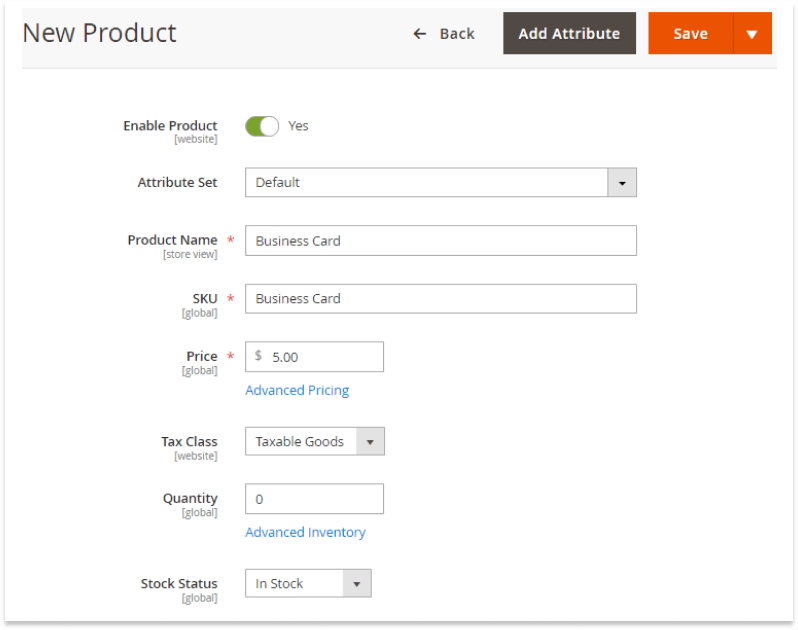The image size is (798, 630).
Task: Open the Save options arrow
Action: (x=752, y=34)
